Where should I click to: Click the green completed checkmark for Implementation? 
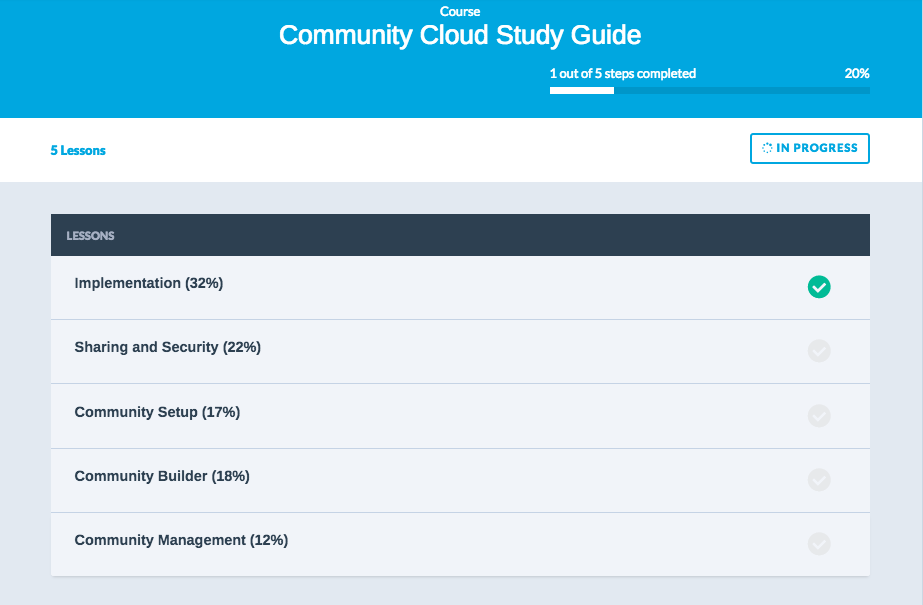(x=819, y=287)
